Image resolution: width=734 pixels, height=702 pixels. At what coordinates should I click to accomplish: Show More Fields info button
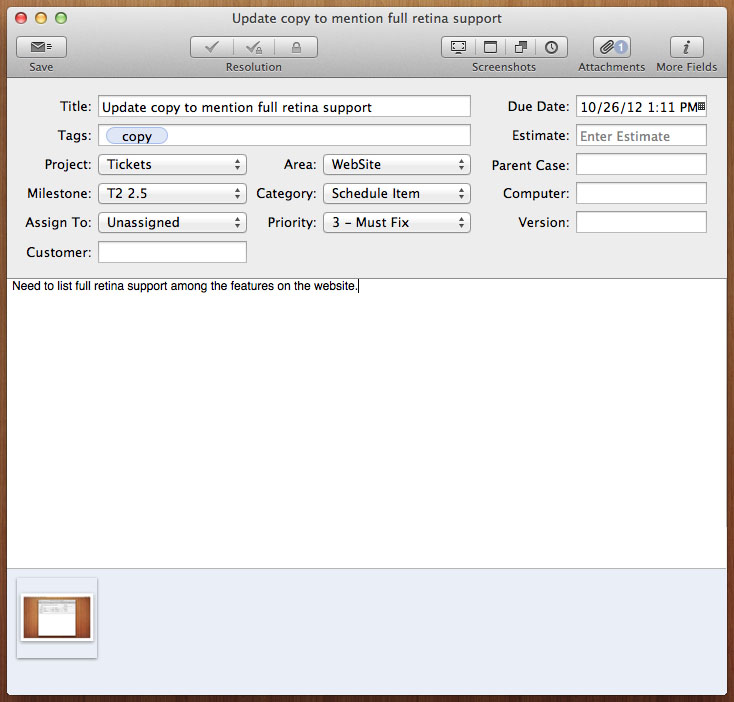point(686,47)
